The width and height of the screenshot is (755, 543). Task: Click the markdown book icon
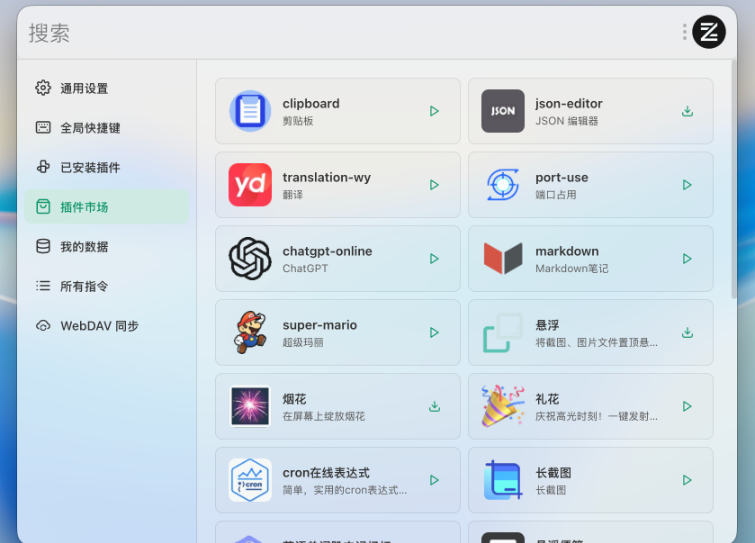(x=503, y=259)
